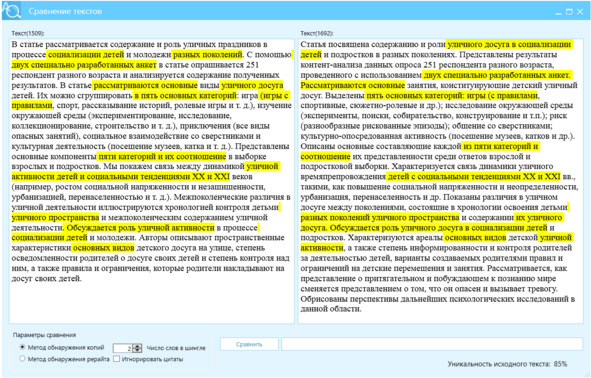The height and width of the screenshot is (378, 591).
Task: Decrease shingle word count with down arrow
Action: (x=138, y=350)
